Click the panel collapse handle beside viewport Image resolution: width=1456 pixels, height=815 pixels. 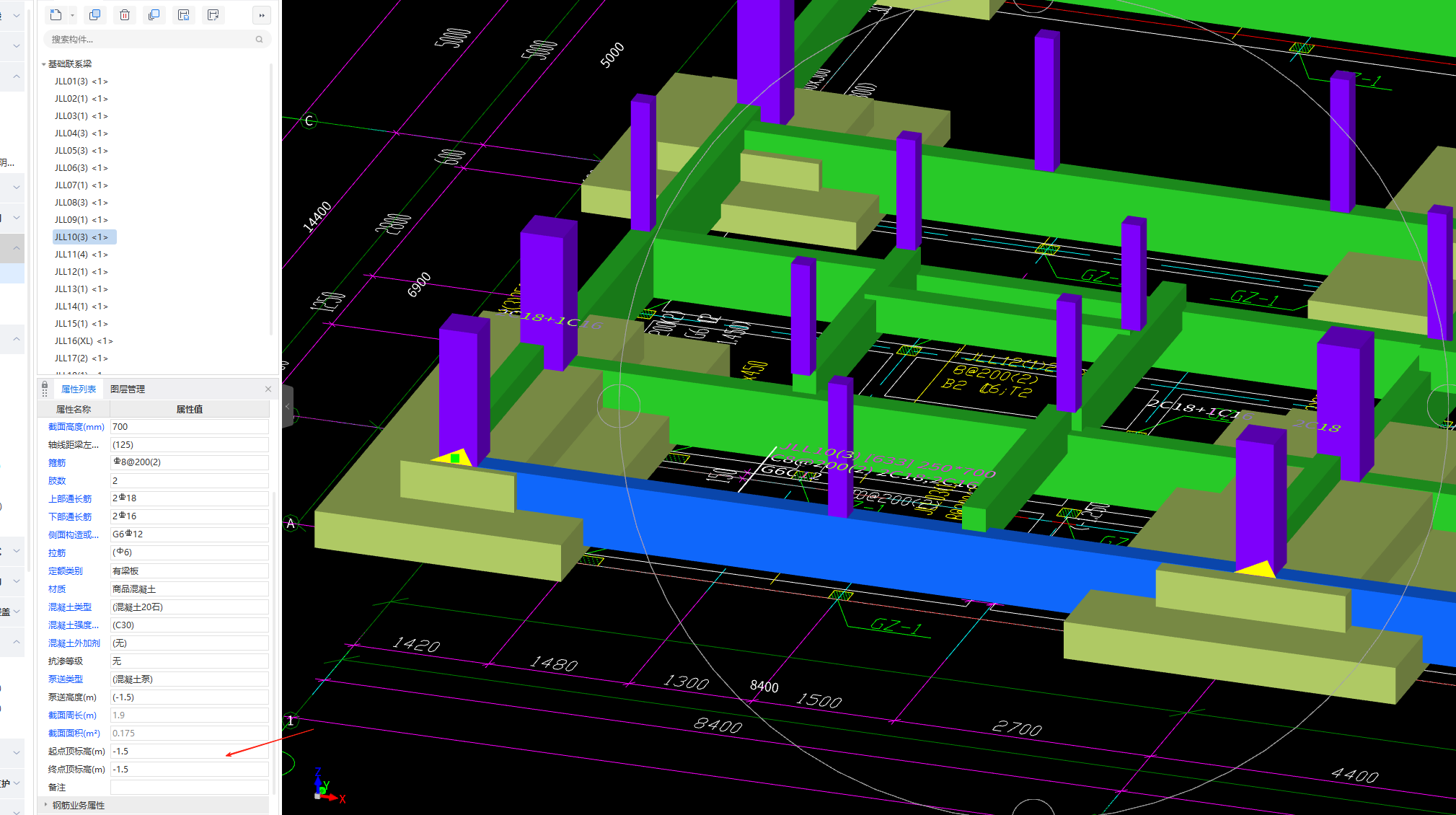288,406
